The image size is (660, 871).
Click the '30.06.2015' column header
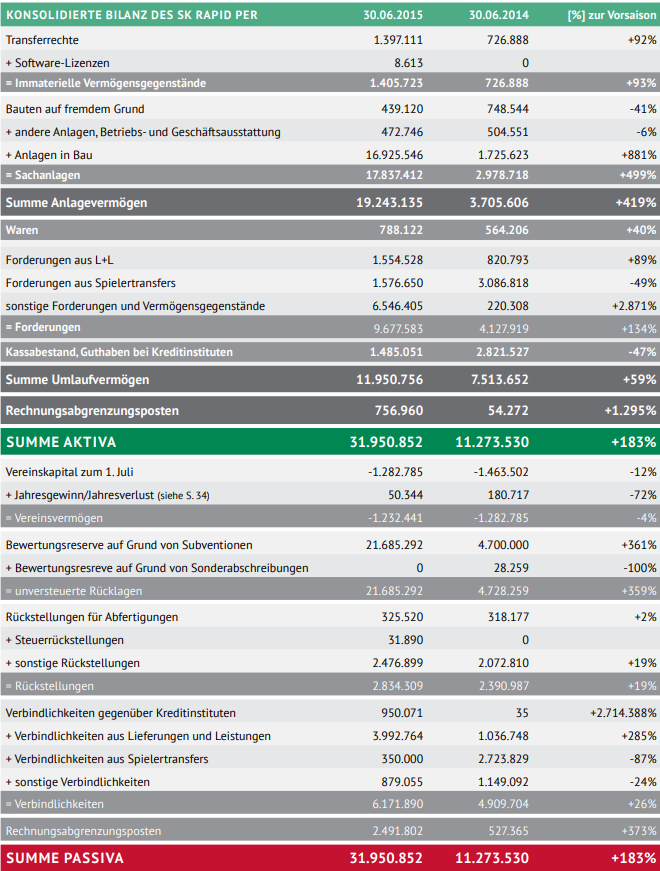393,15
